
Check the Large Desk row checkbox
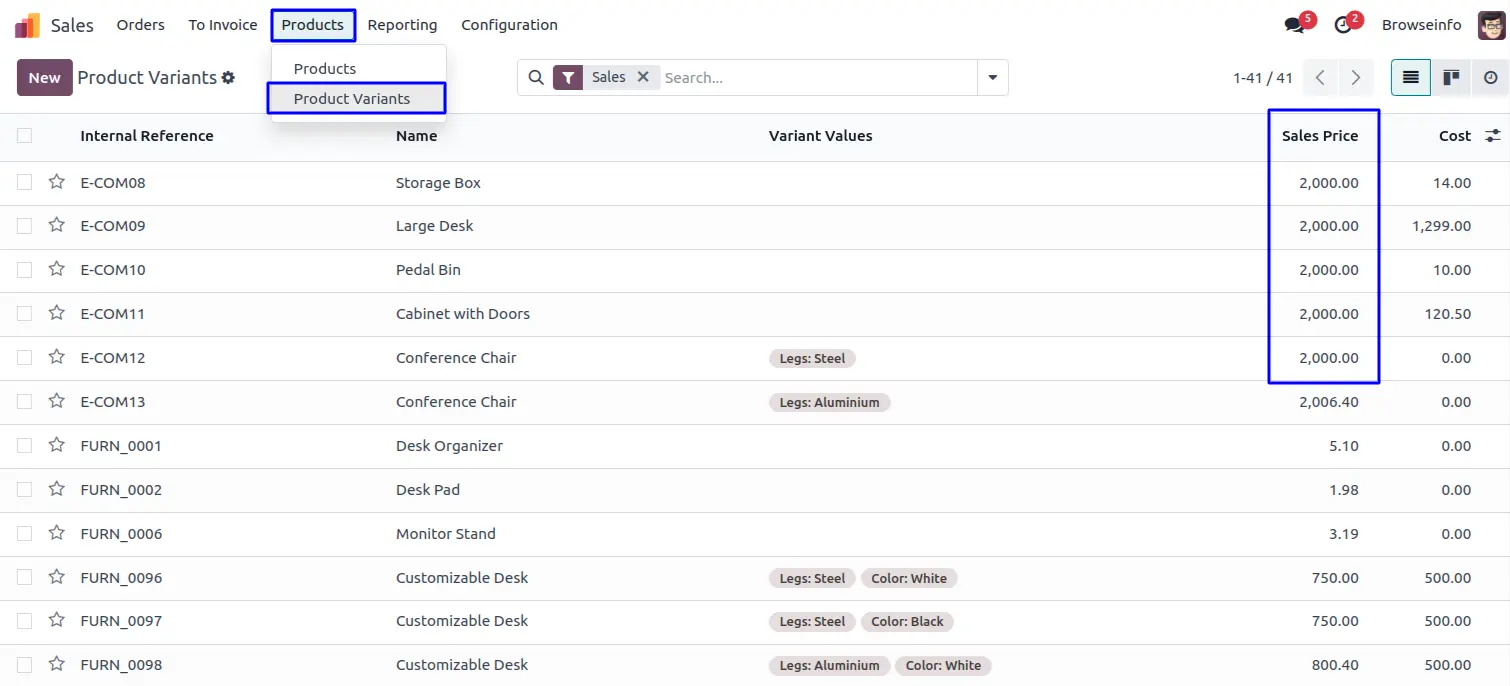pyautogui.click(x=24, y=226)
